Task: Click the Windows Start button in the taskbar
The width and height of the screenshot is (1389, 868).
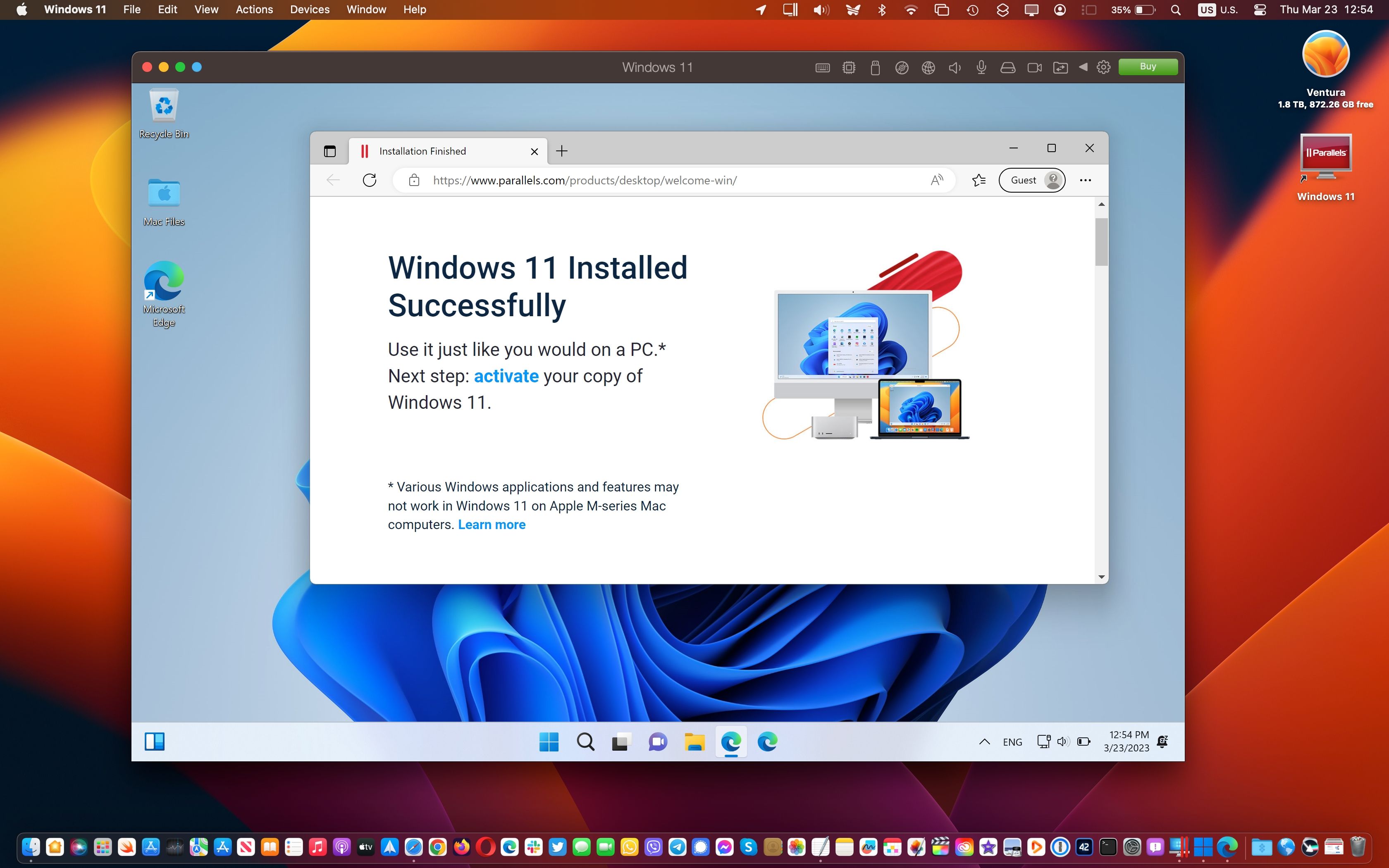Action: tap(549, 742)
